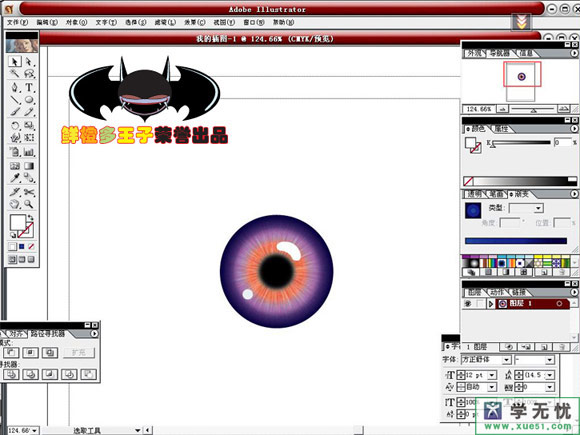Click the Expand button in Pathfinder
580x435 pixels.
point(79,353)
